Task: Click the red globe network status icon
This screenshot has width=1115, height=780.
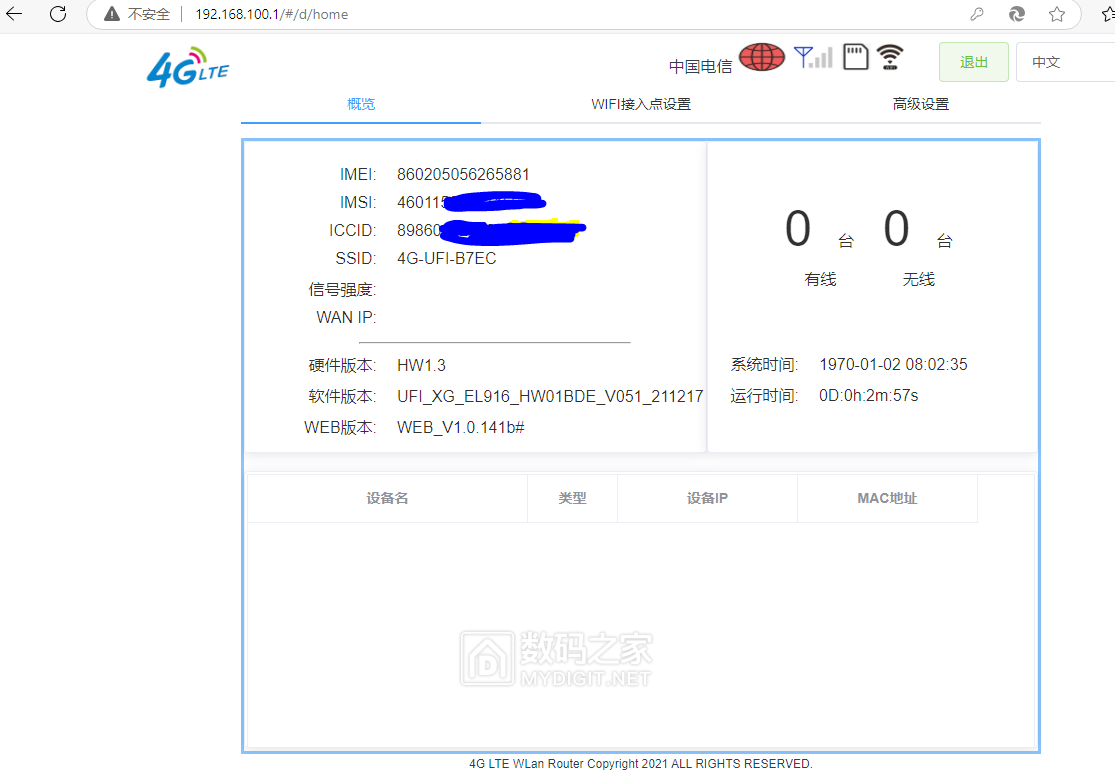Action: point(761,57)
